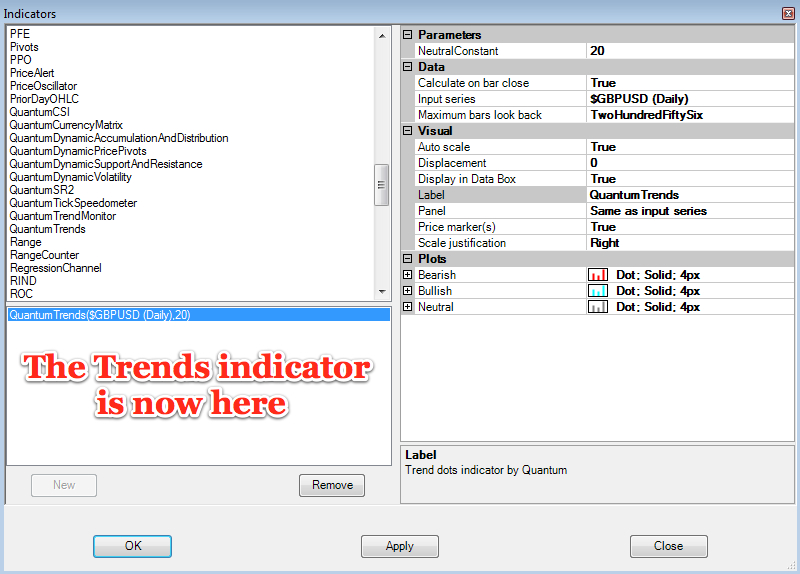Click the Bullish plot color icon
800x574 pixels.
click(x=597, y=291)
